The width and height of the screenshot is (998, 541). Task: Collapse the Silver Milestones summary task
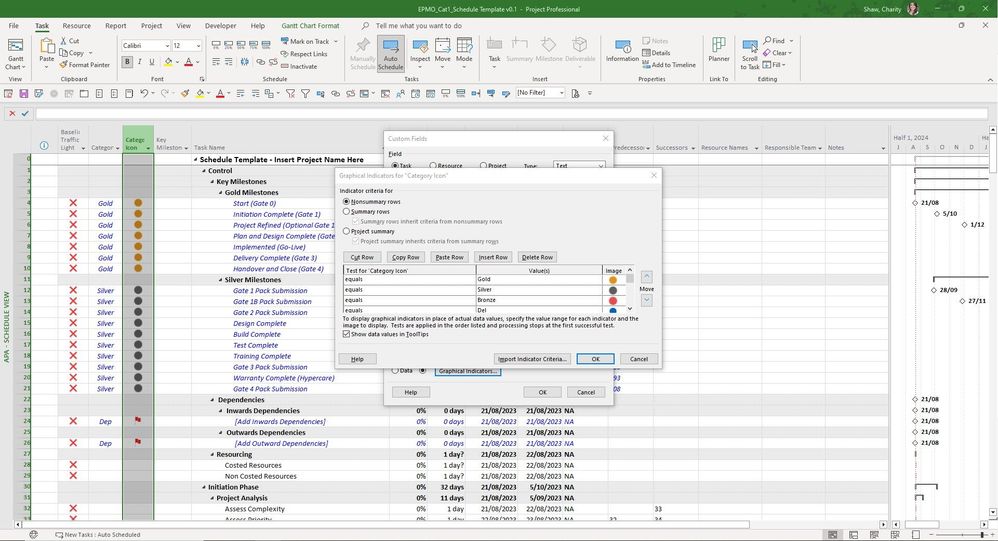[x=220, y=280]
